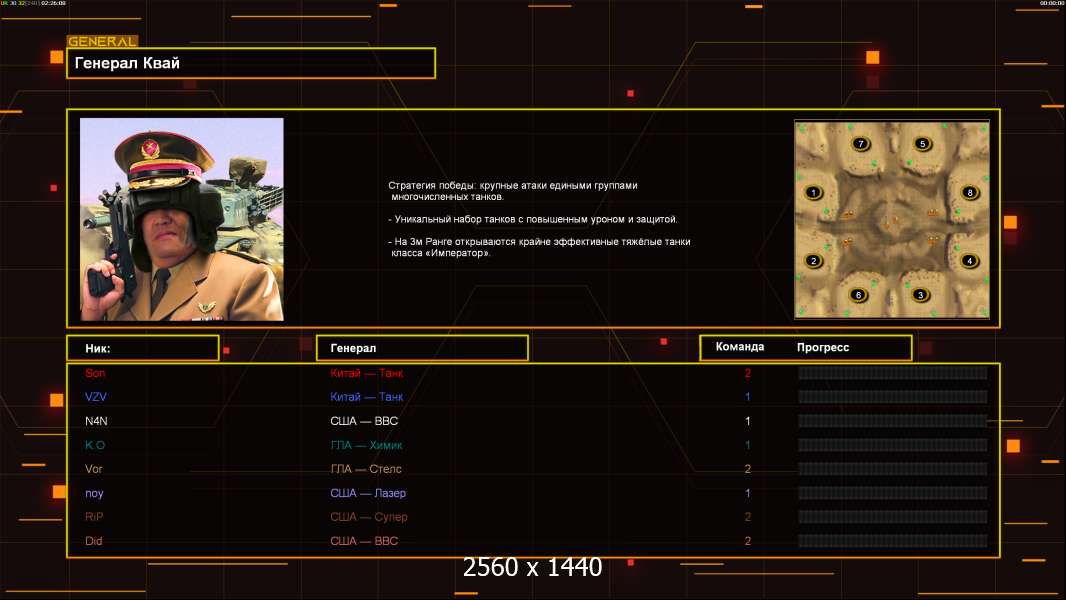Select player Did in the bottom row

[x=94, y=541]
